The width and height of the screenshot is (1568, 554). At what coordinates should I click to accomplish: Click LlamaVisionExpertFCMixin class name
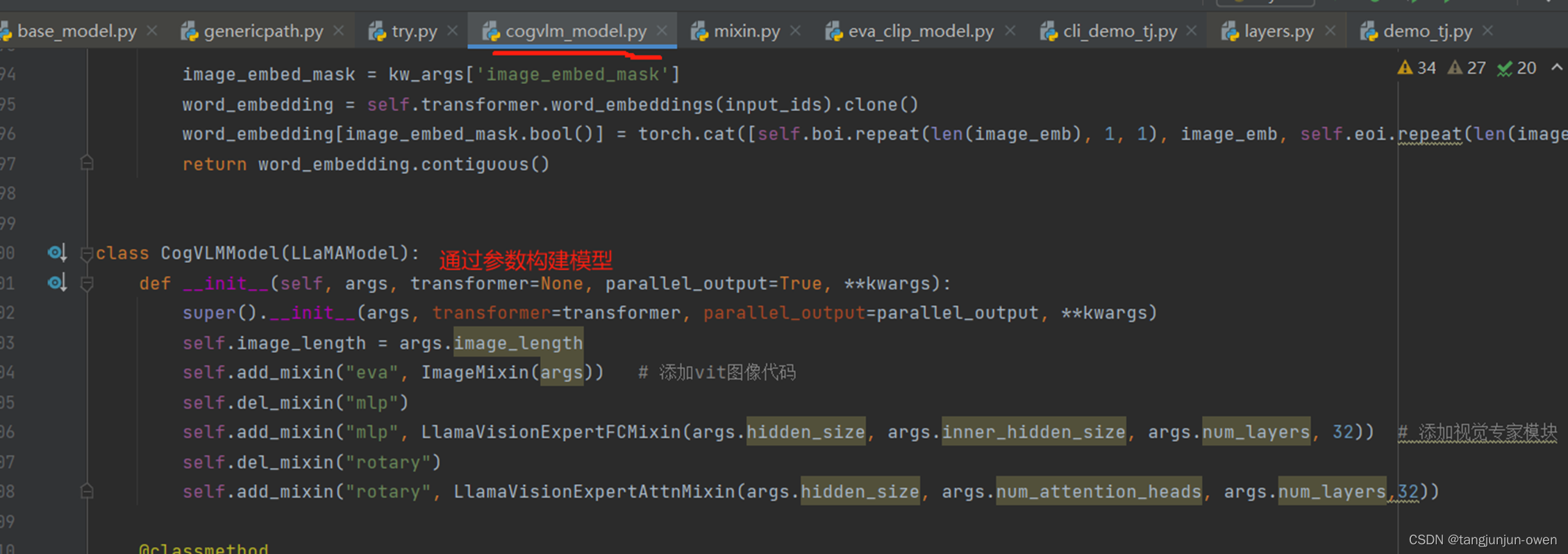pyautogui.click(x=551, y=432)
